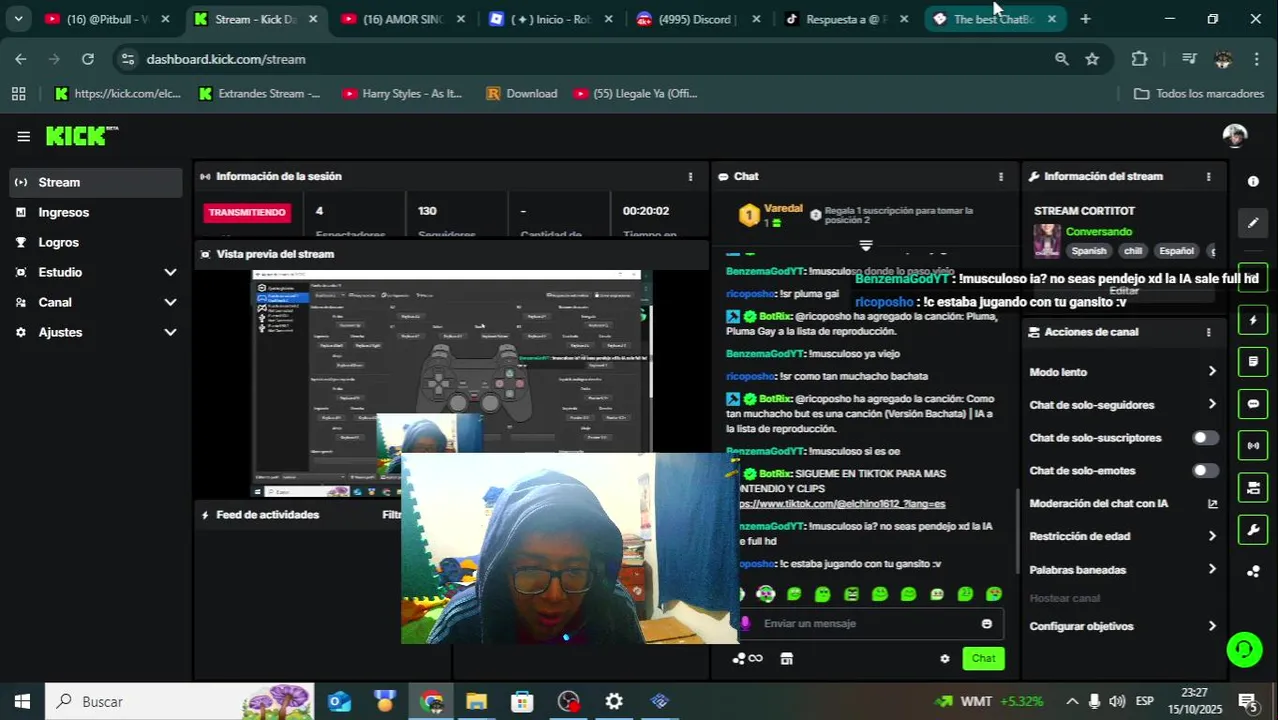The height and width of the screenshot is (720, 1278).
Task: Open the shop icon below chat
Action: coord(787,658)
